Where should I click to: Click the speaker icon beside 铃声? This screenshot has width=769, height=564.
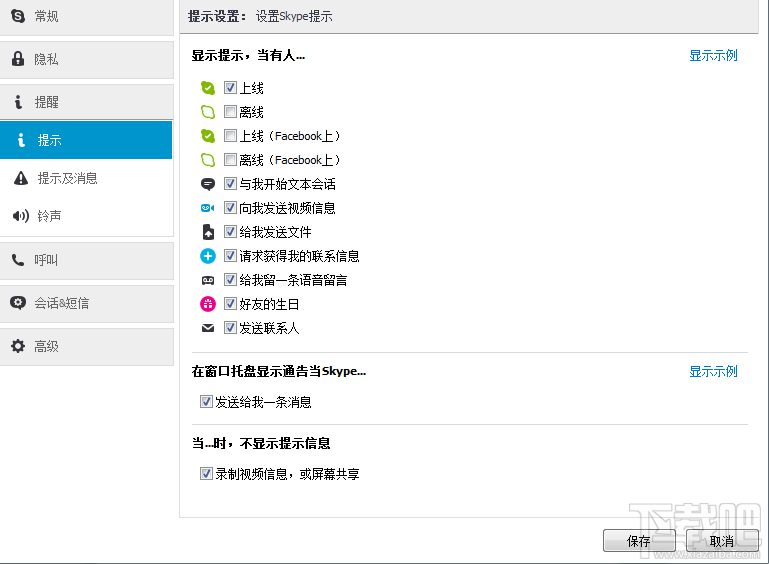[x=21, y=216]
